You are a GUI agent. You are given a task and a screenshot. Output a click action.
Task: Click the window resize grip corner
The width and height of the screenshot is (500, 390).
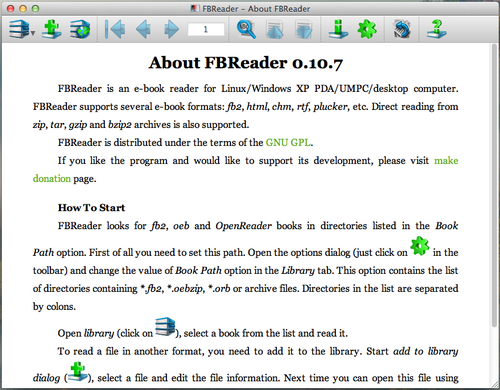coord(495,384)
